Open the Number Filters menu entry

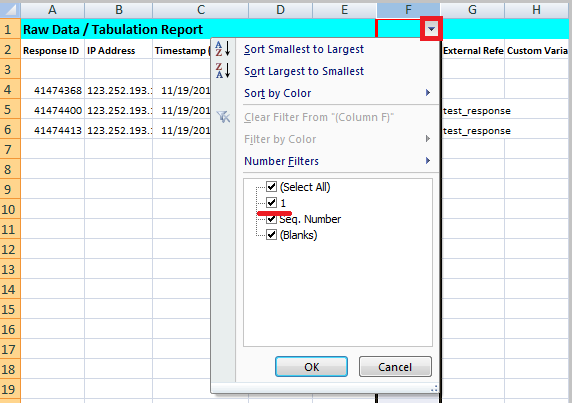281,161
